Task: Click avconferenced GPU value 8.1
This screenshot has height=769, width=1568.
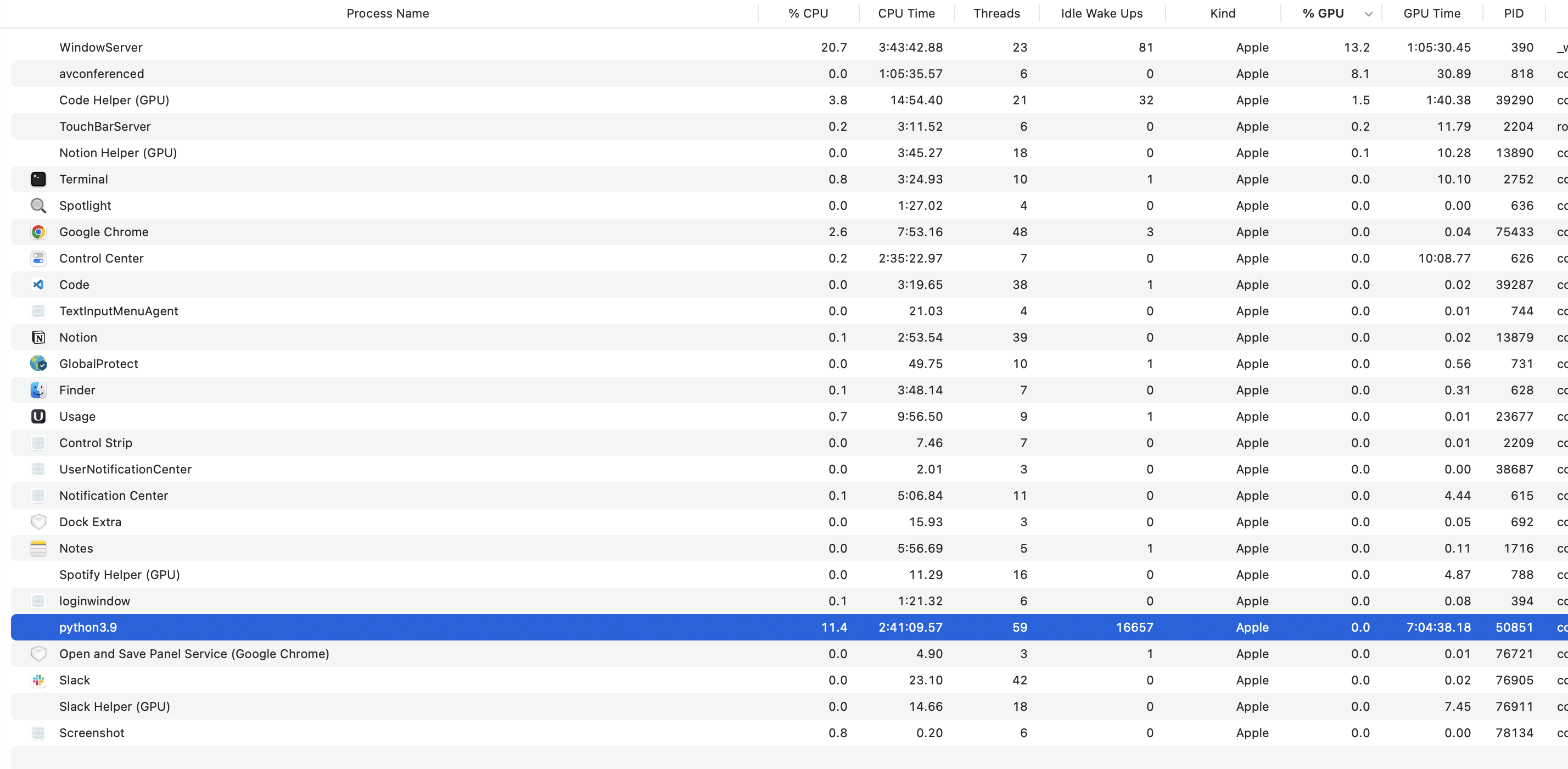Action: [x=1360, y=74]
